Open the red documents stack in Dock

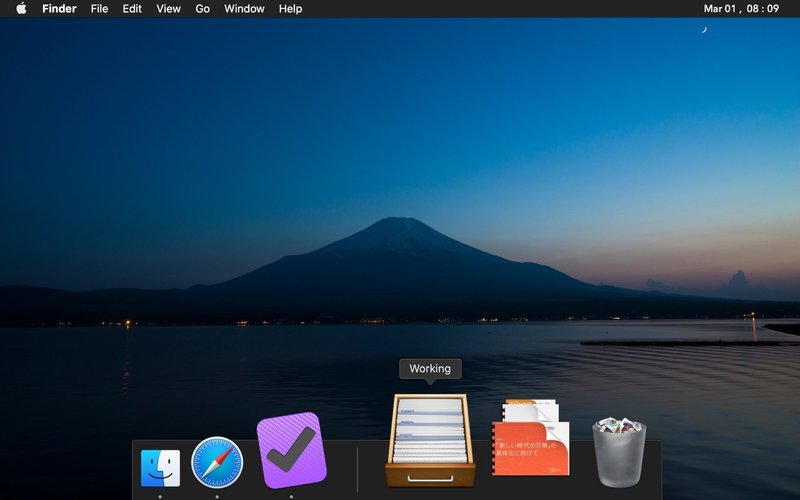pos(531,437)
